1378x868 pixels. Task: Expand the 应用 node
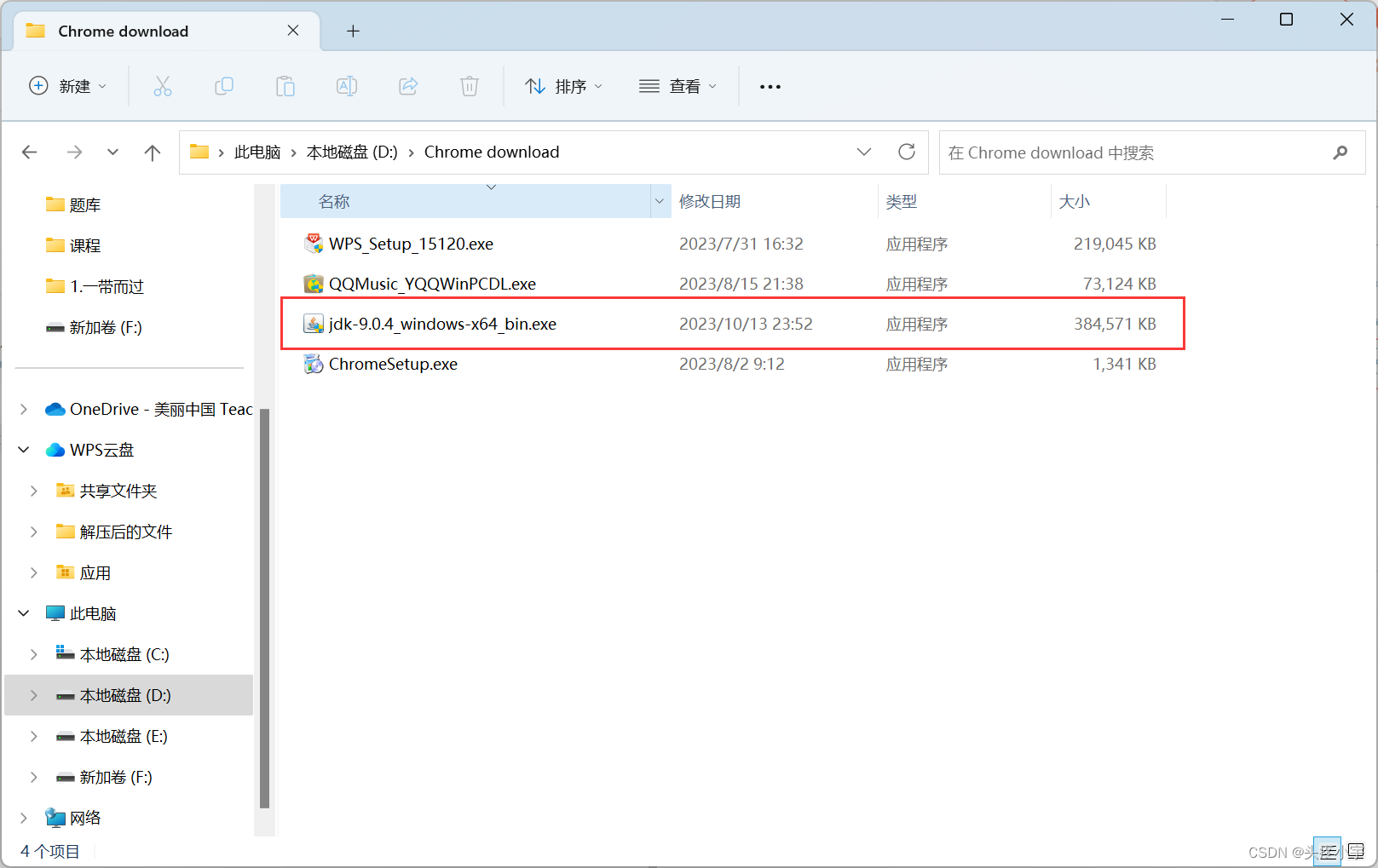(34, 572)
